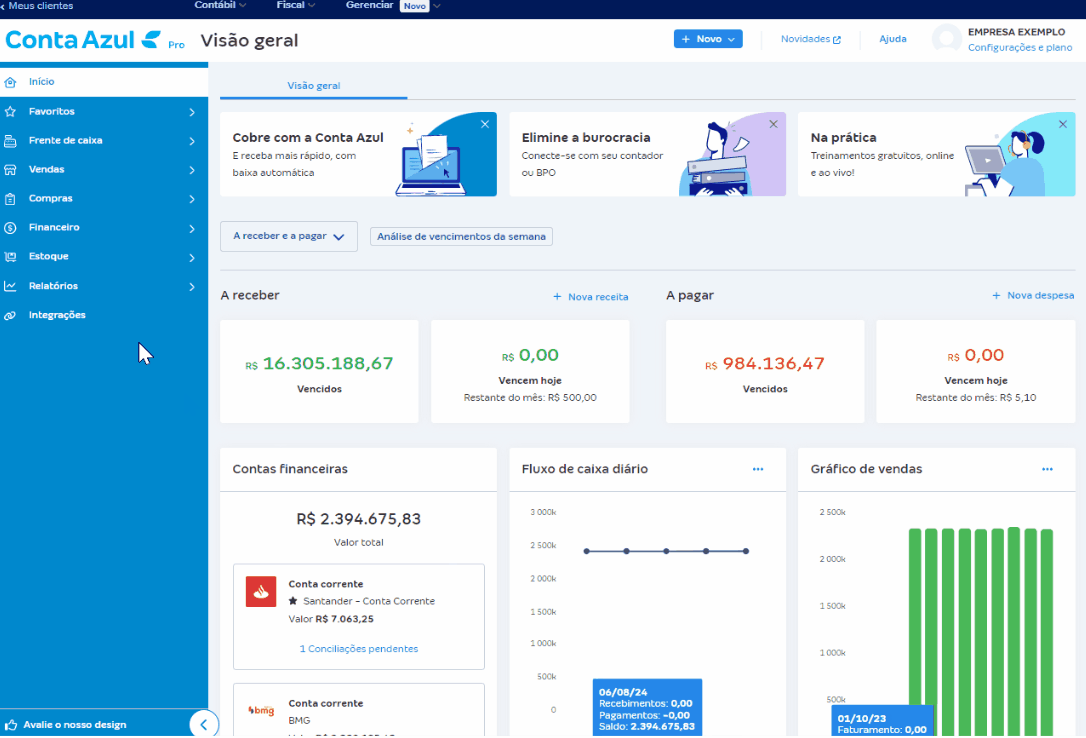Viewport: 1086px width, 738px height.
Task: Click the Ajuda link
Action: [892, 39]
